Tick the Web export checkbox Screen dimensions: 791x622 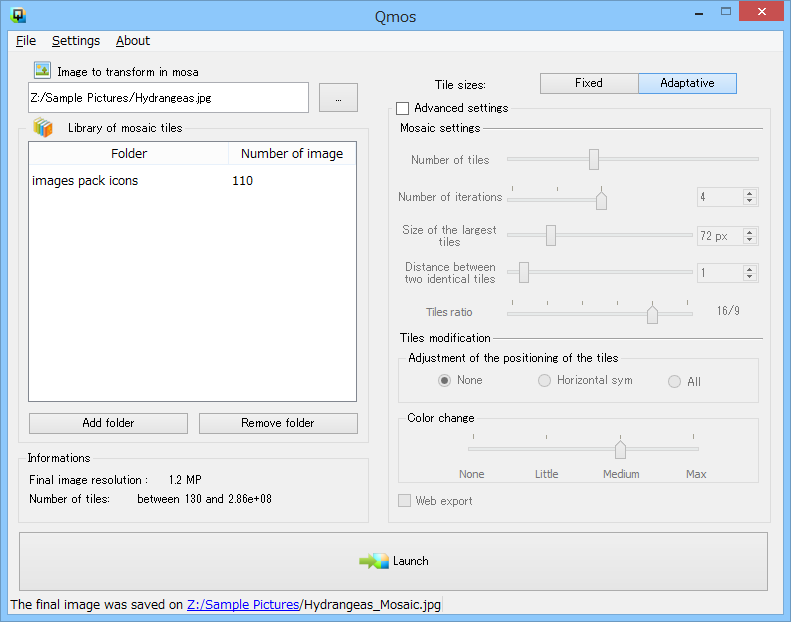coord(405,500)
